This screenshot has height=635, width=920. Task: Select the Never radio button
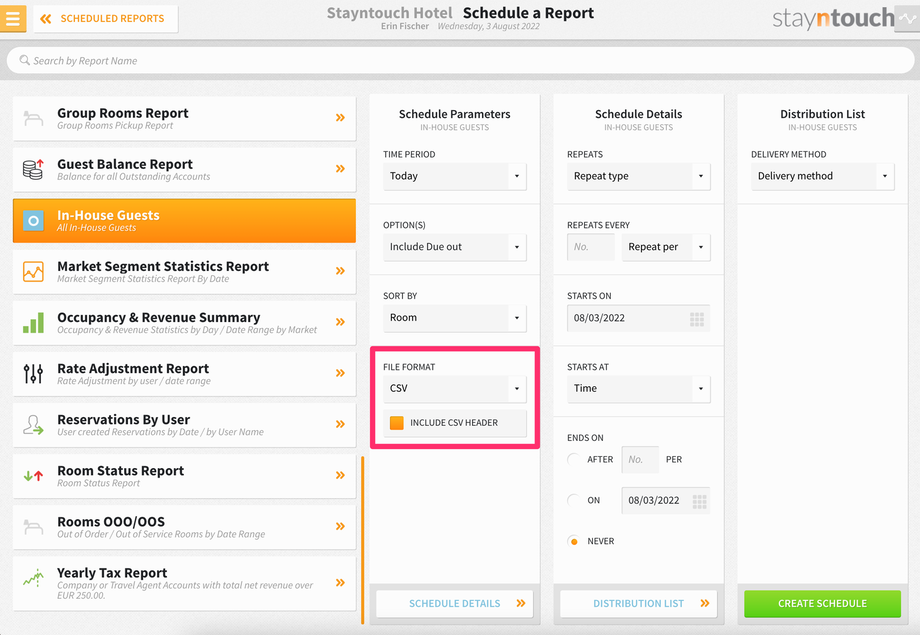(574, 541)
